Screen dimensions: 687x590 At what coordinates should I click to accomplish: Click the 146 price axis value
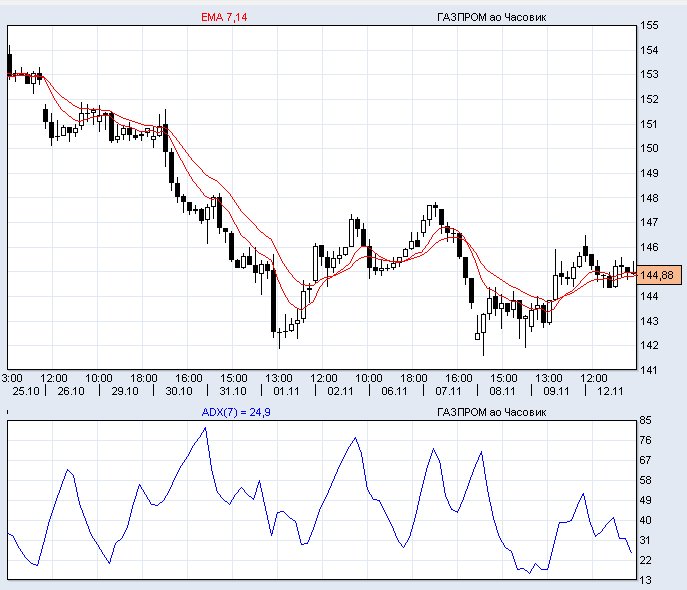pyautogui.click(x=649, y=247)
